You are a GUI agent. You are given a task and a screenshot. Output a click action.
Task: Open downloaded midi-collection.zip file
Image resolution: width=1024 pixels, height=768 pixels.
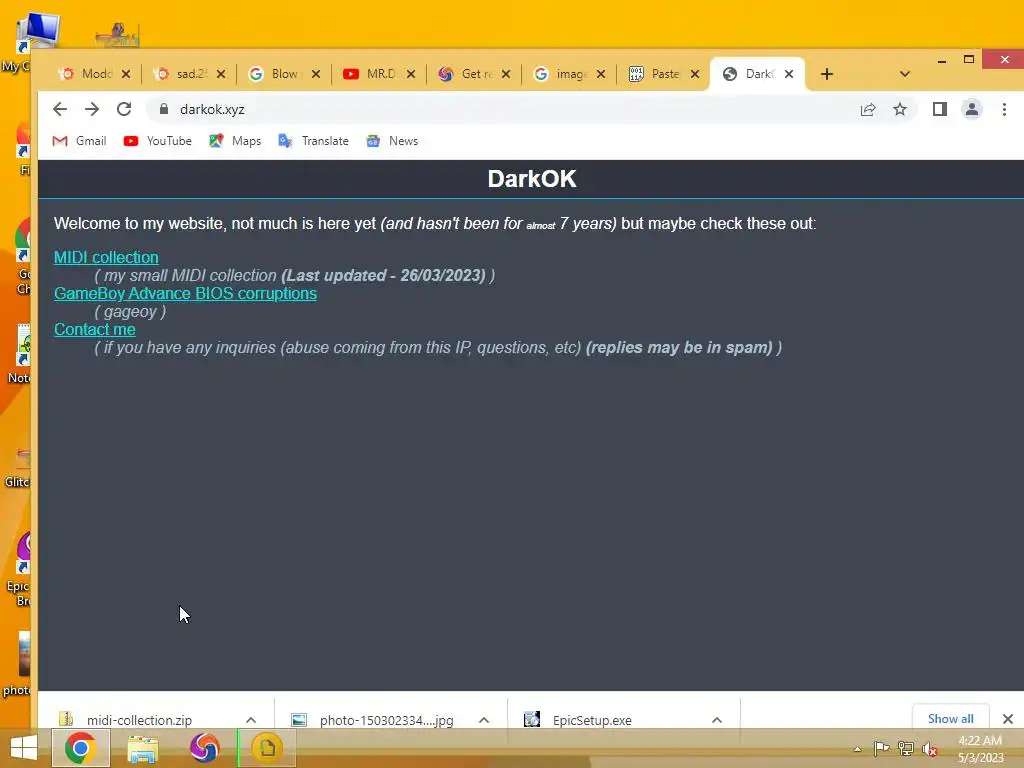point(138,720)
